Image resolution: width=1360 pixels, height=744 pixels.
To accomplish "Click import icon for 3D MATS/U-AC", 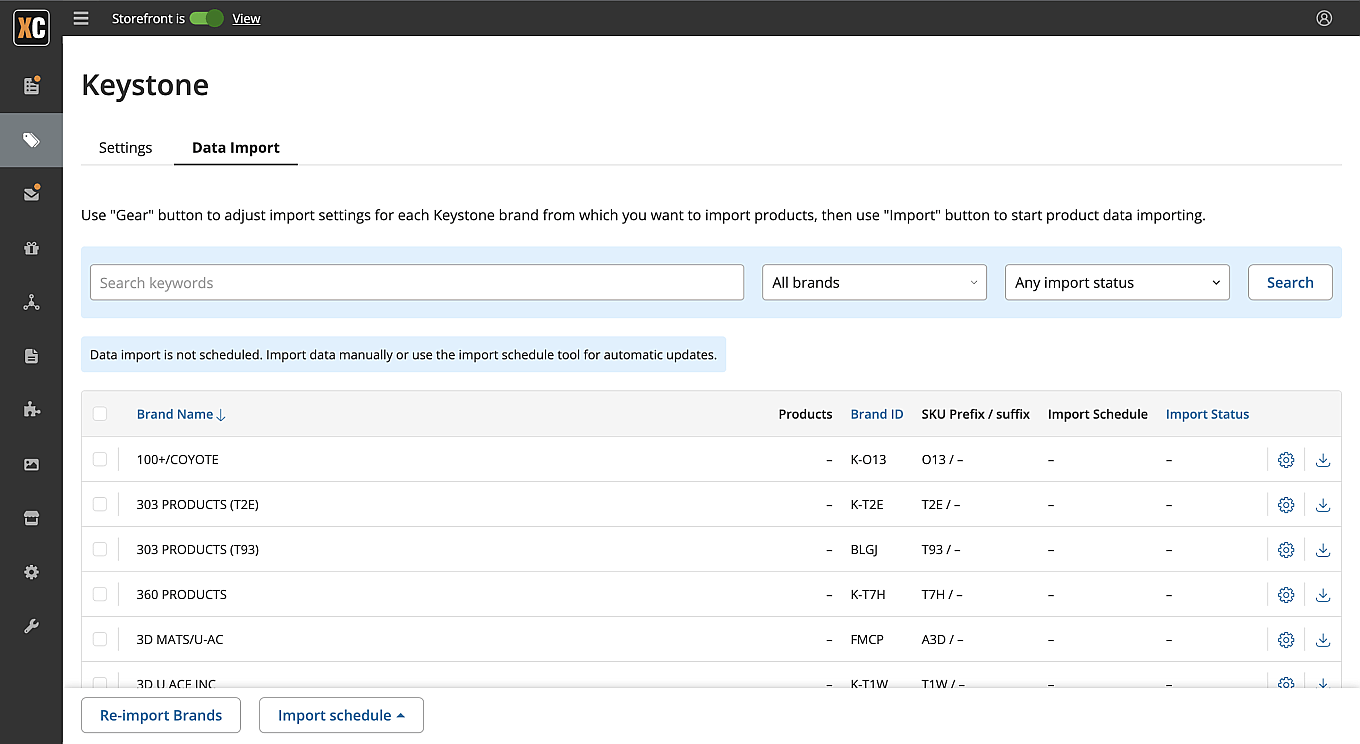I will (x=1323, y=640).
